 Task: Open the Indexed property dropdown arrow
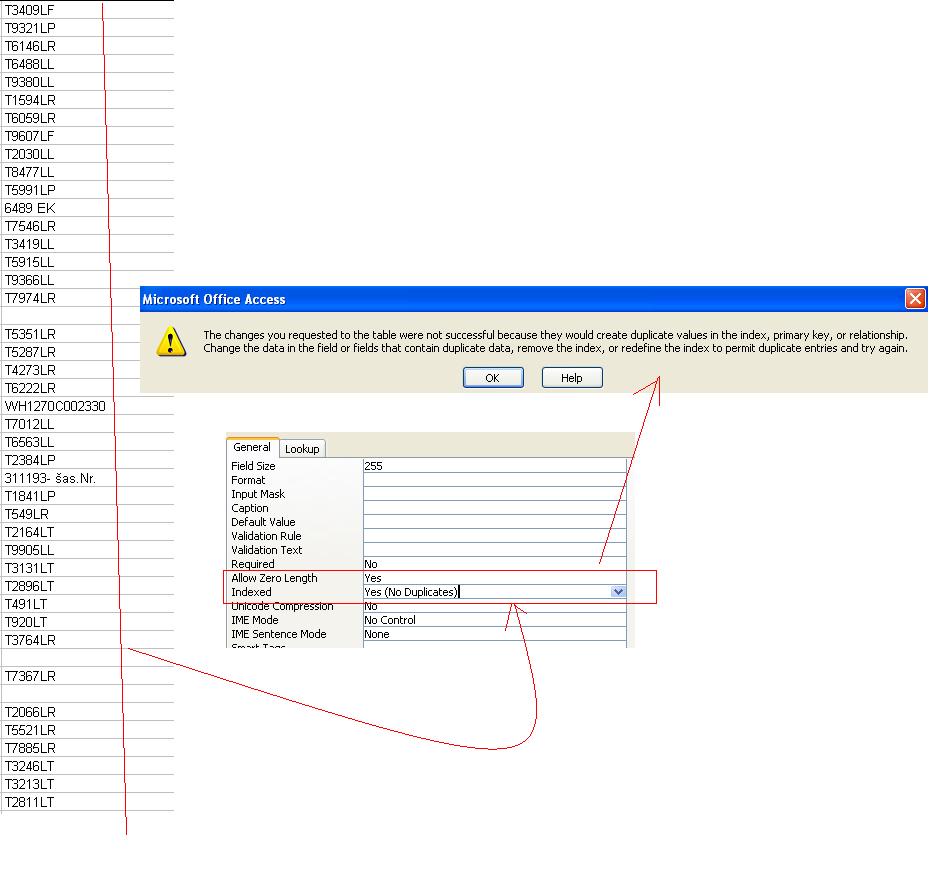coord(618,592)
